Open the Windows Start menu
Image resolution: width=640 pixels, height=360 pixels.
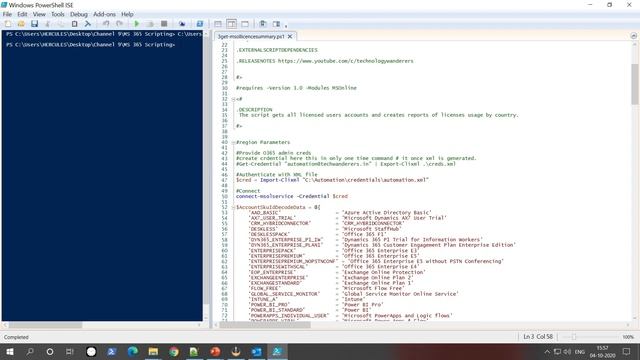click(10, 351)
